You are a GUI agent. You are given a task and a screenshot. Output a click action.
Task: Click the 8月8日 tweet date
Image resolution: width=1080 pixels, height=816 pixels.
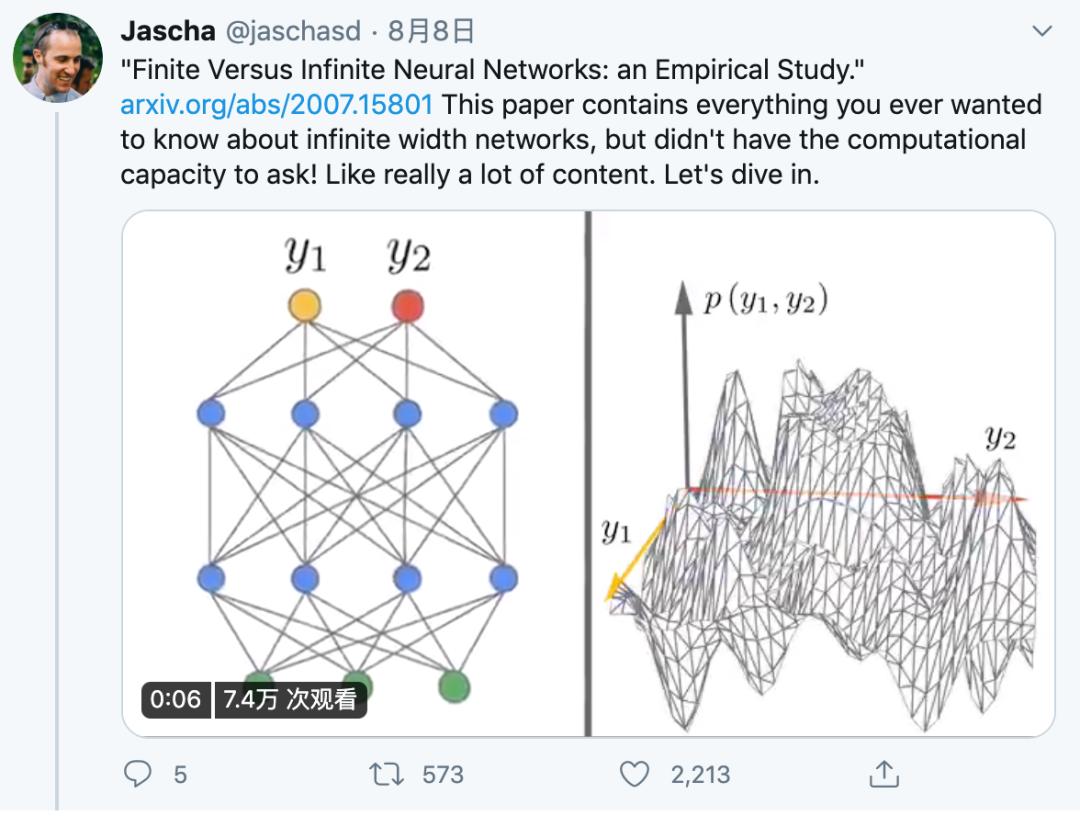(431, 31)
